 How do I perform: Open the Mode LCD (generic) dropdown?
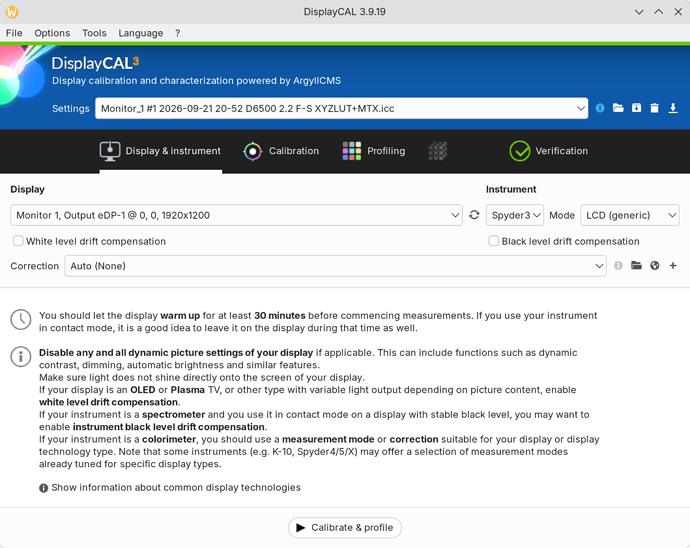pyautogui.click(x=630, y=215)
